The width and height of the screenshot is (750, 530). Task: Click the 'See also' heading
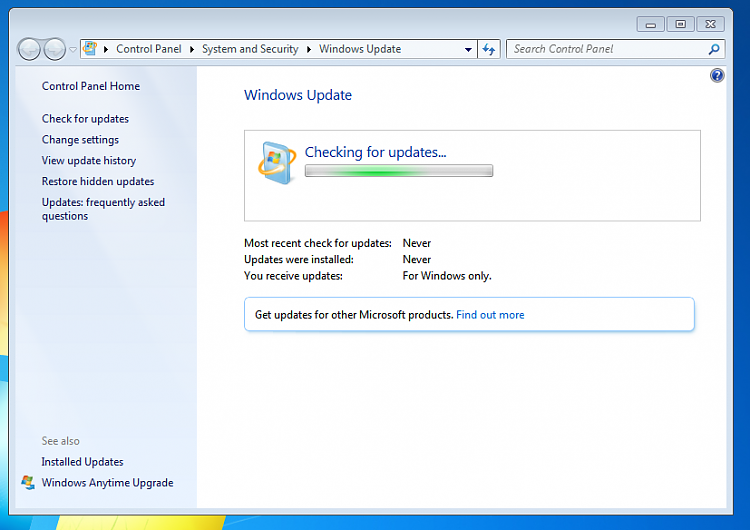61,441
